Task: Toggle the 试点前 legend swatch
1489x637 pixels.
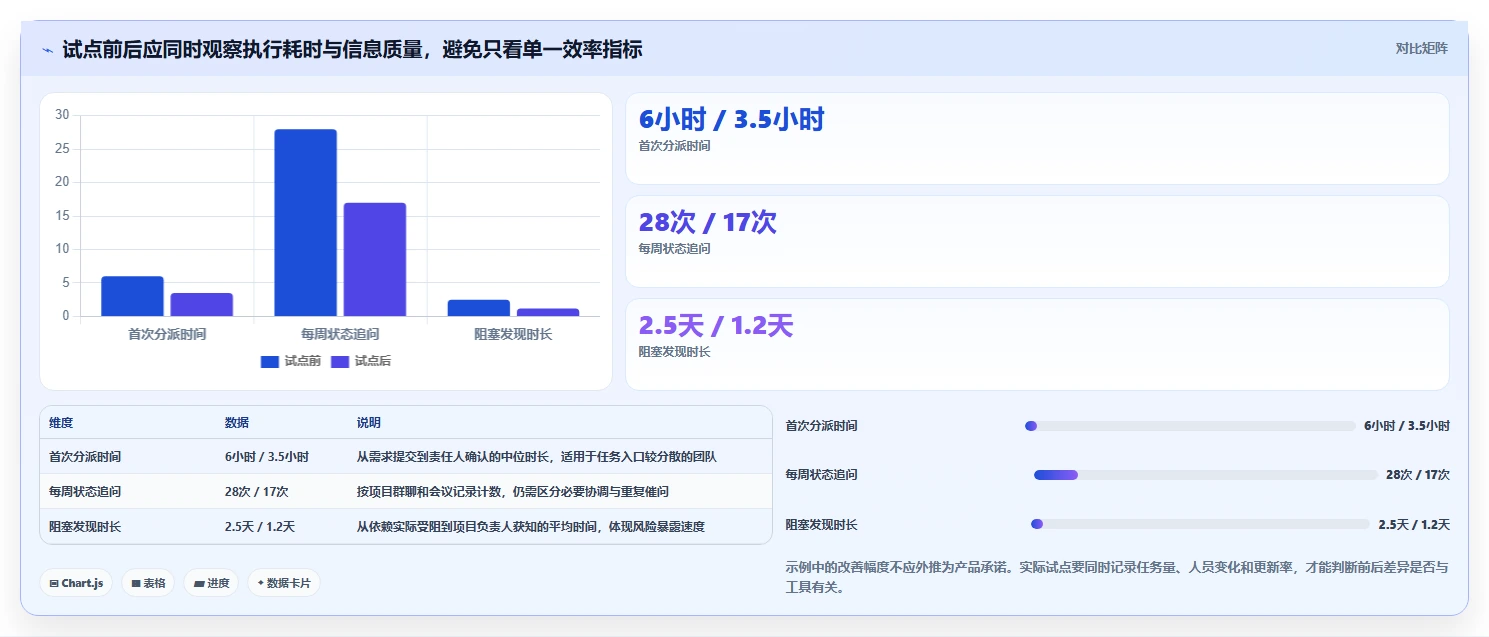Action: pyautogui.click(x=270, y=361)
